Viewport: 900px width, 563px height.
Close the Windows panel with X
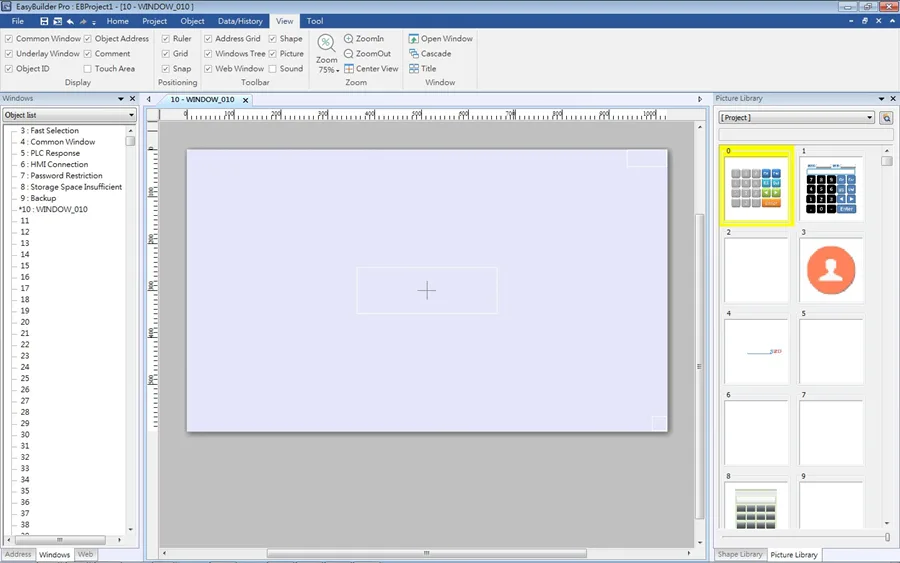coord(132,99)
